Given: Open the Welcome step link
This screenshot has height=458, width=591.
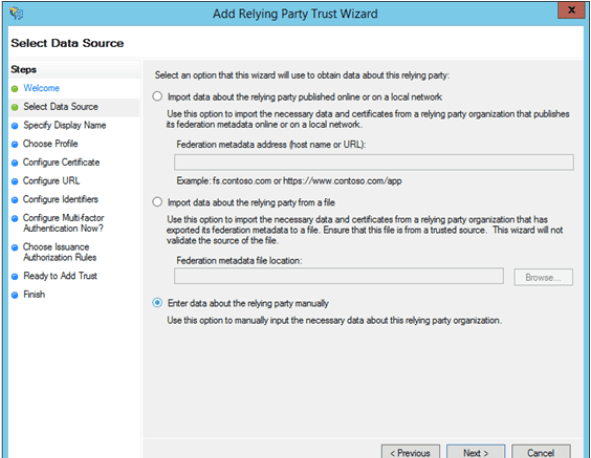Looking at the screenshot, I should pyautogui.click(x=41, y=88).
